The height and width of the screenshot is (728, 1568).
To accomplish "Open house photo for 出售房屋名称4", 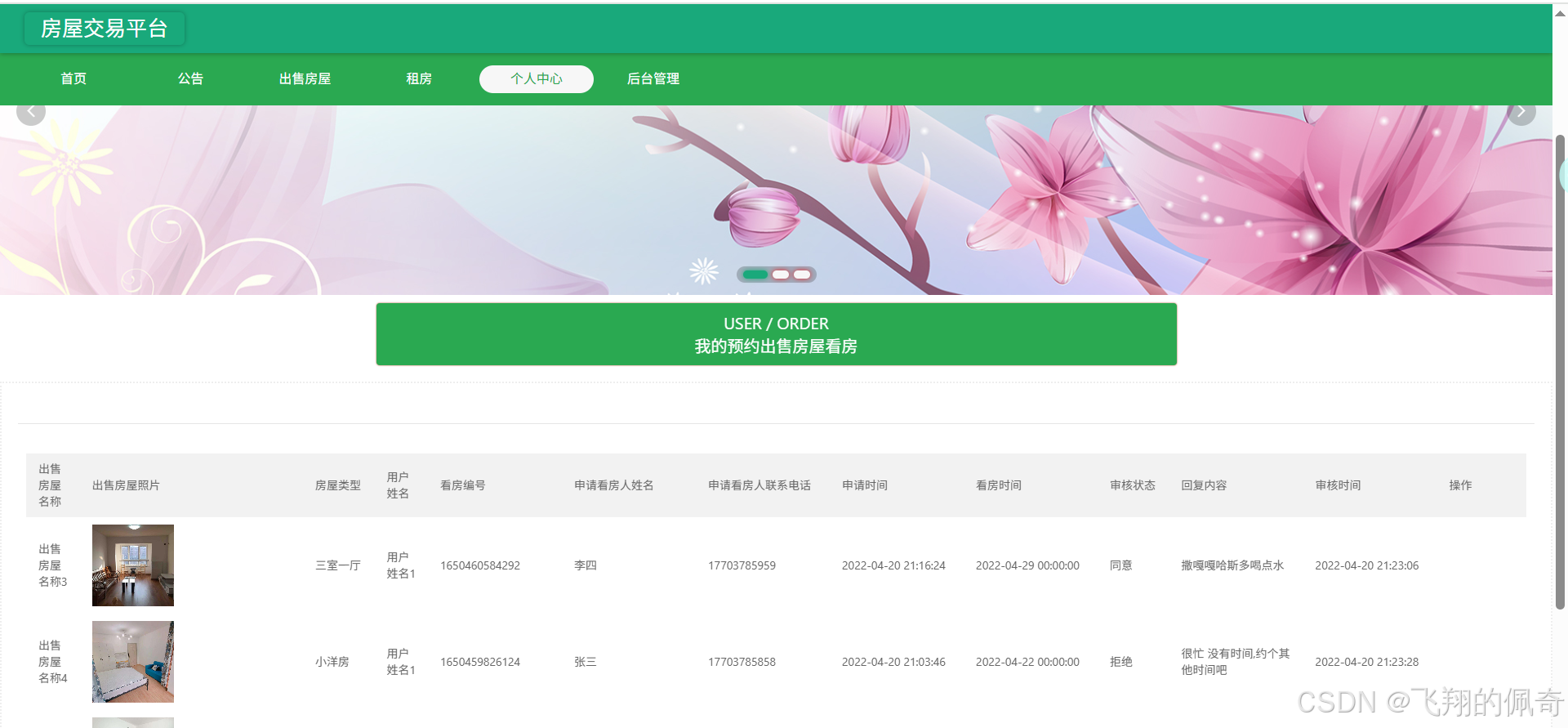I will tap(133, 662).
